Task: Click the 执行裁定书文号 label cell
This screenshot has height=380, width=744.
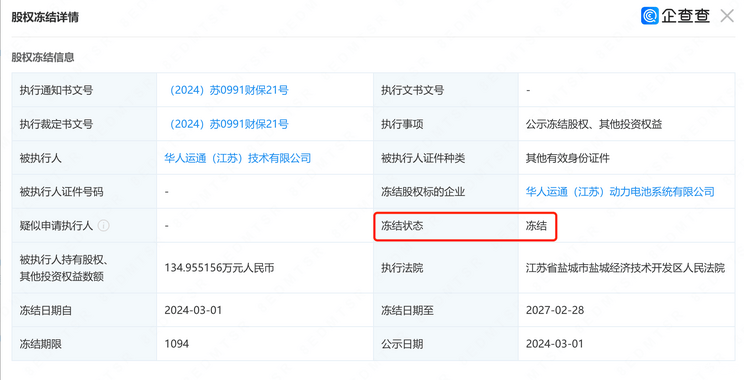Action: [84, 124]
